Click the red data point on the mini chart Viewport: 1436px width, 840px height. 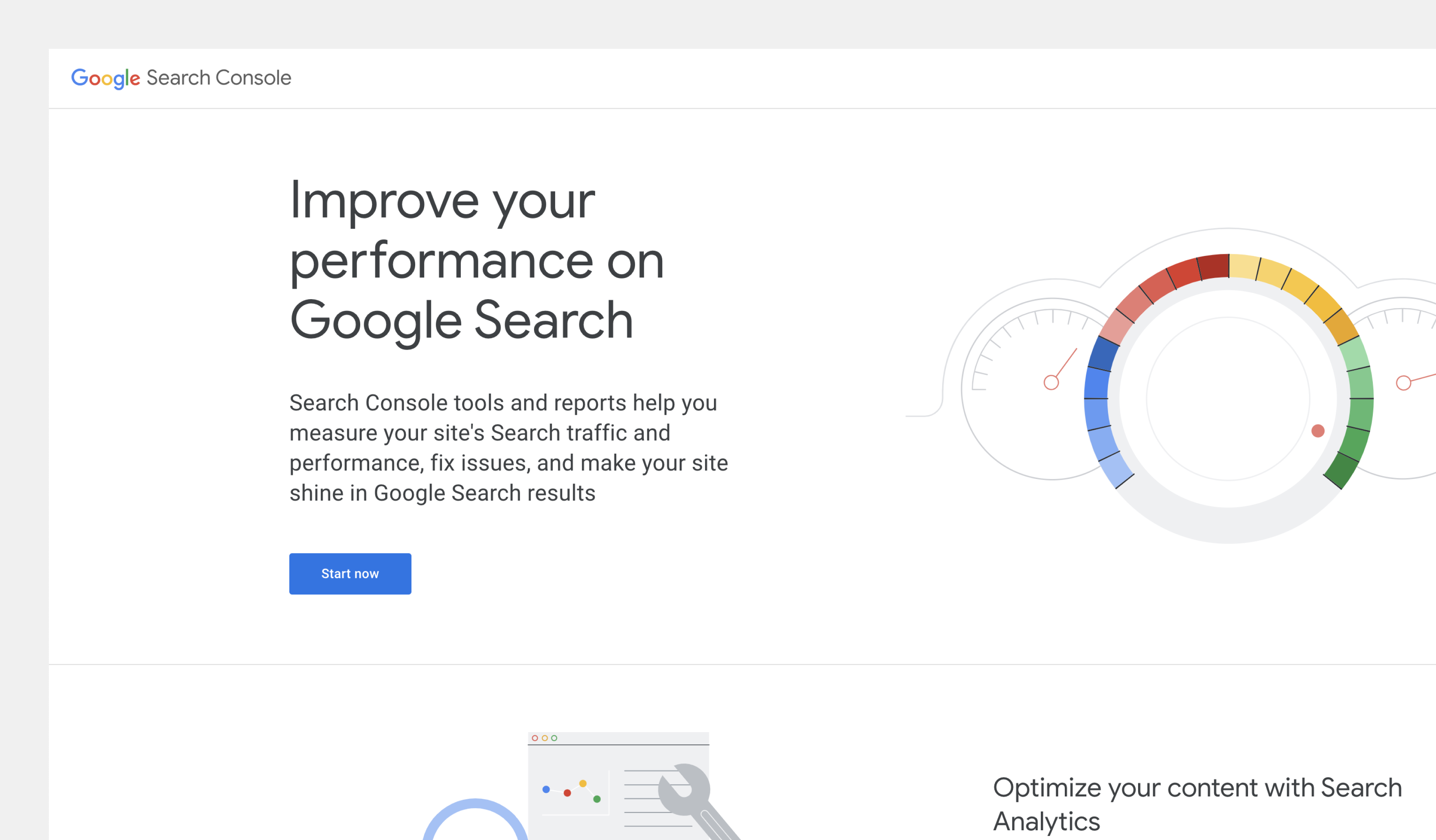567,793
